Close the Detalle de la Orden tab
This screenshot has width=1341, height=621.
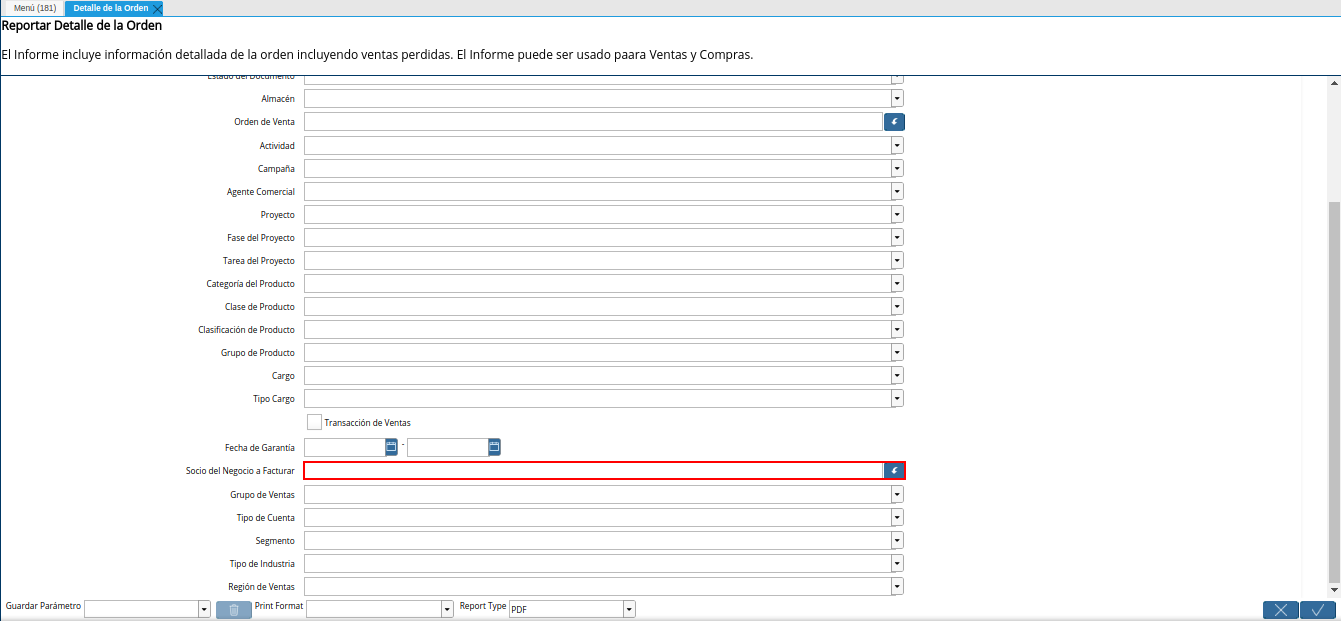[x=157, y=8]
